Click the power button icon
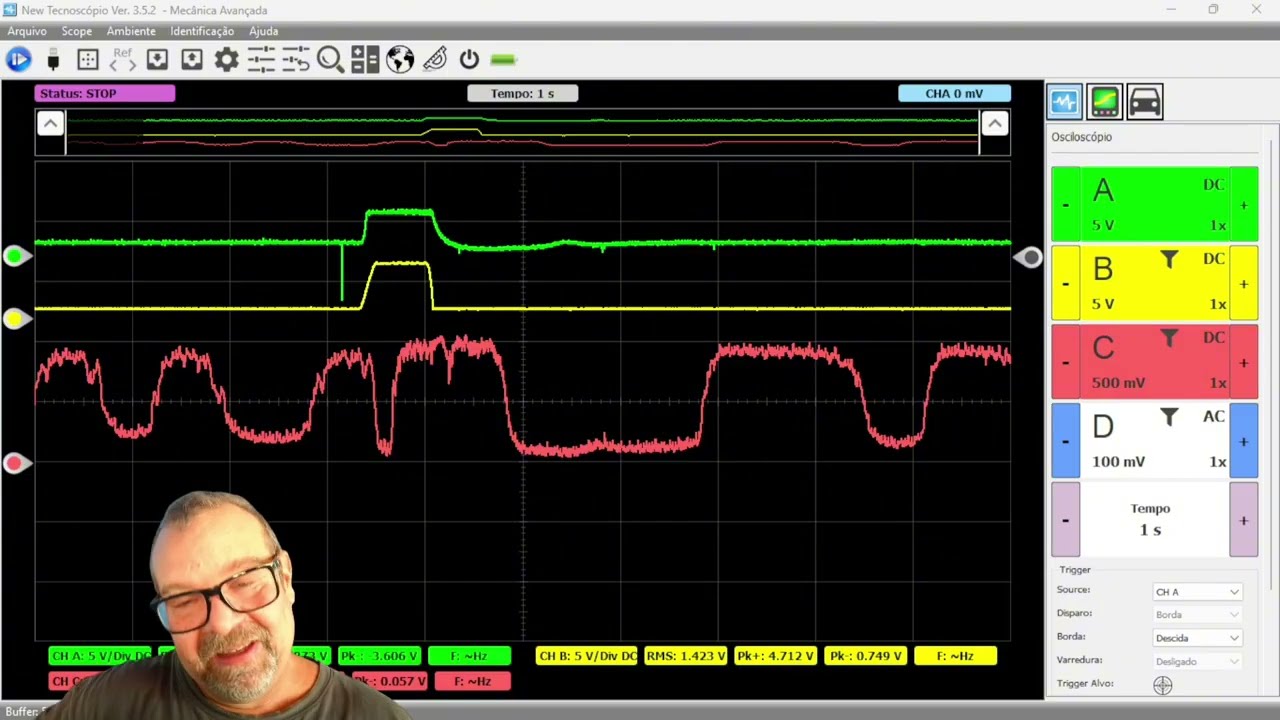Image resolution: width=1280 pixels, height=720 pixels. coord(469,60)
